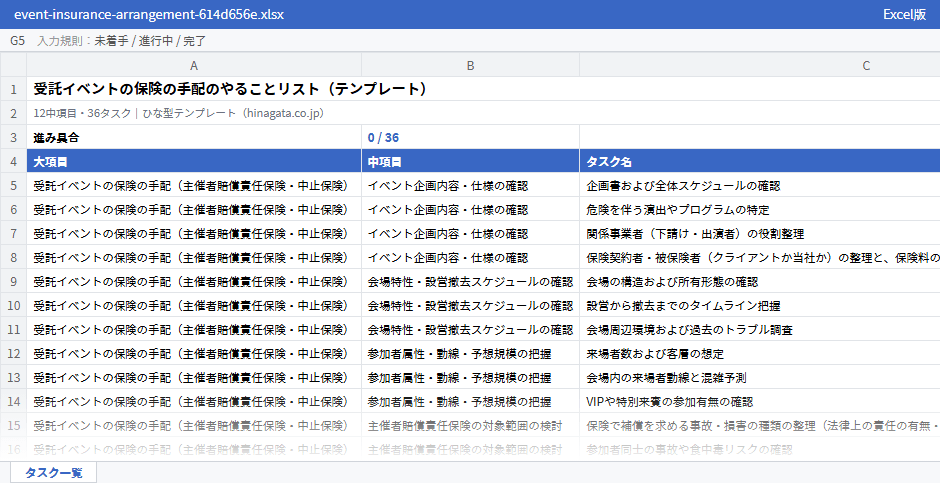Select cell 企画書および全体スケジュールの確認
This screenshot has width=940, height=483.
[x=760, y=186]
